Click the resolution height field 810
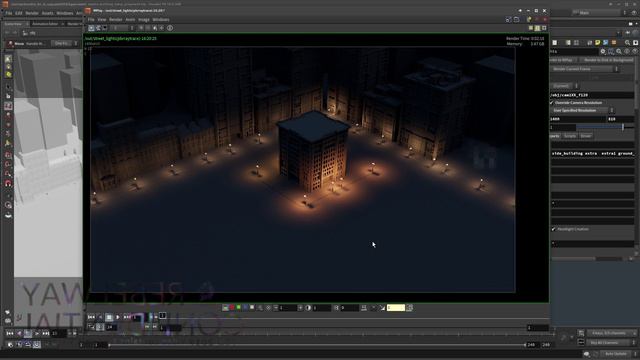 [x=620, y=119]
